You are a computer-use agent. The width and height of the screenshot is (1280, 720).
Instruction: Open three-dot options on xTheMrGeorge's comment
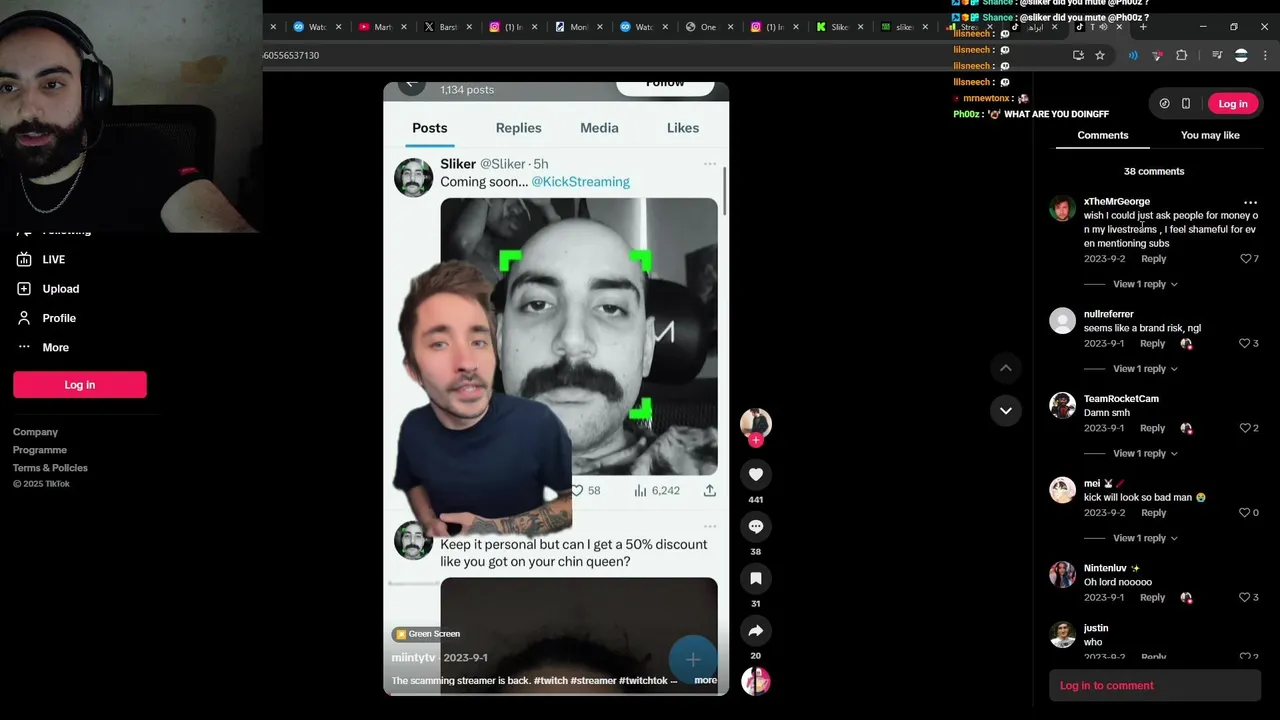[1250, 202]
